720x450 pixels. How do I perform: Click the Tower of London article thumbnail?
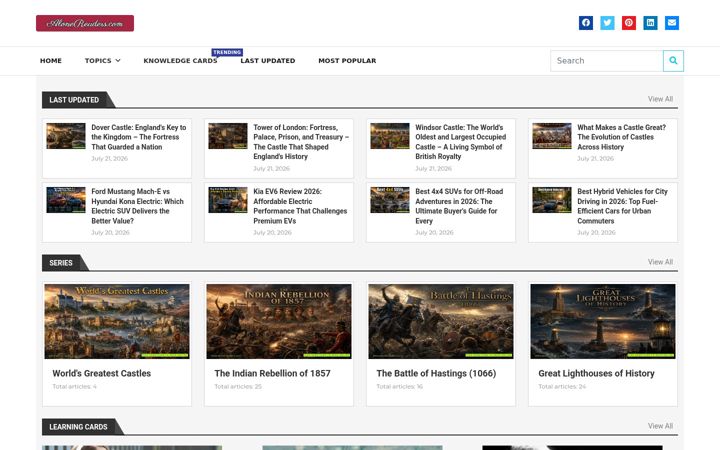click(228, 136)
